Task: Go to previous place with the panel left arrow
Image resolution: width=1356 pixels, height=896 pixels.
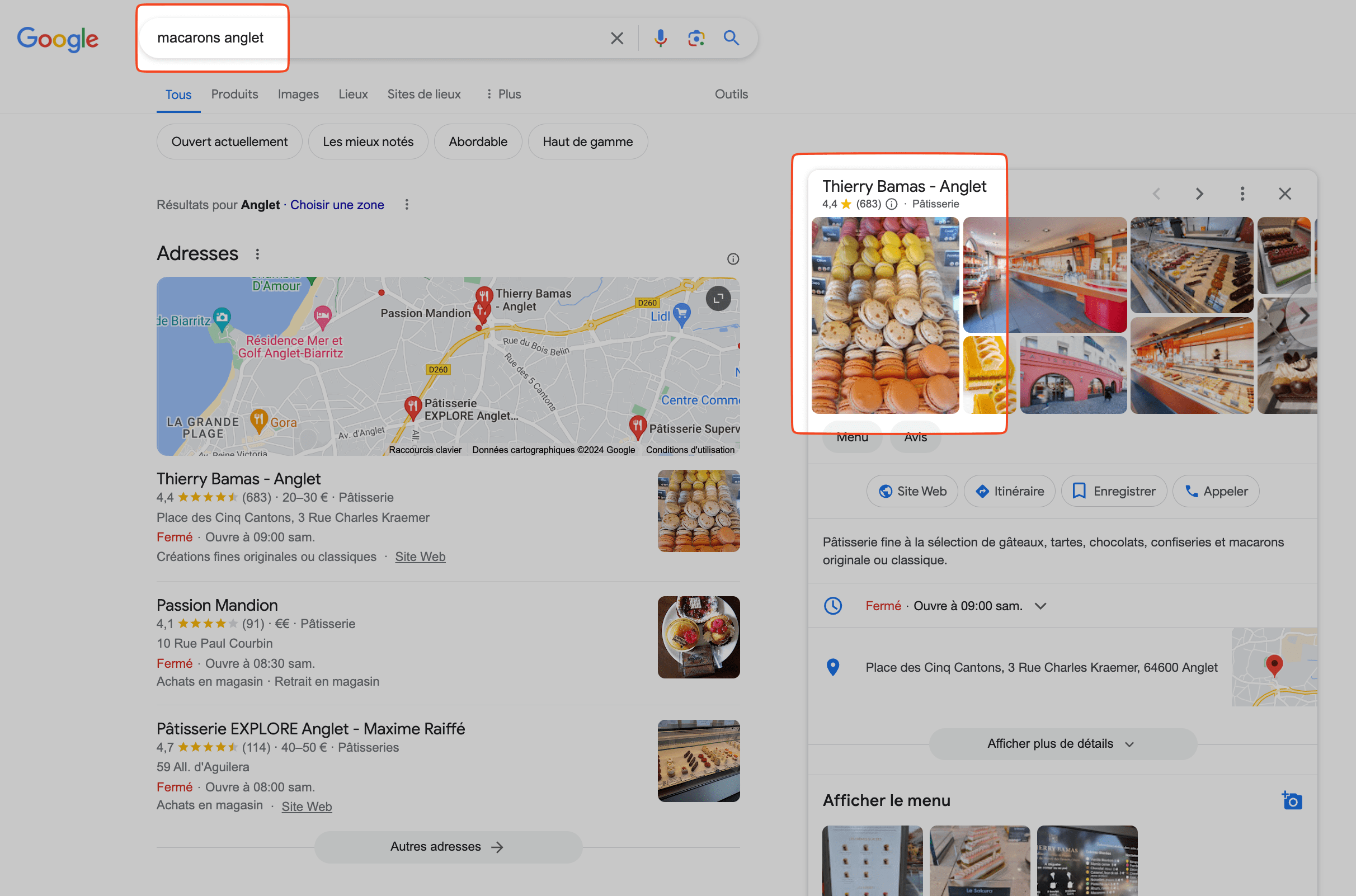Action: [x=1156, y=194]
